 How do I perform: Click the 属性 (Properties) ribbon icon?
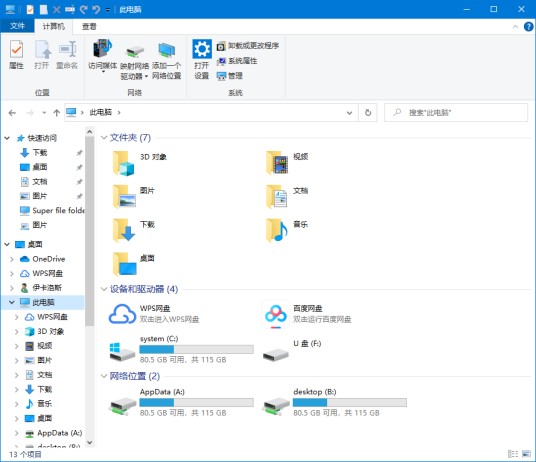16,55
